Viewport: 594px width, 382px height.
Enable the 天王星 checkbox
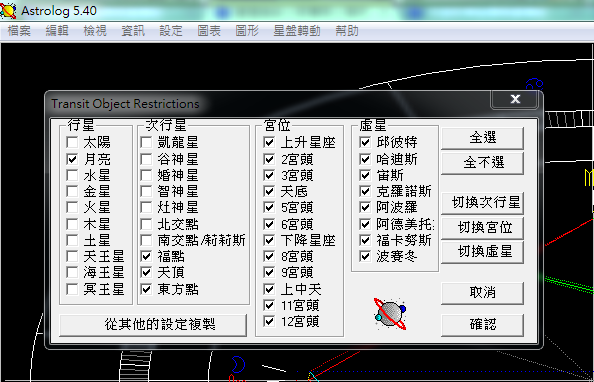click(72, 256)
